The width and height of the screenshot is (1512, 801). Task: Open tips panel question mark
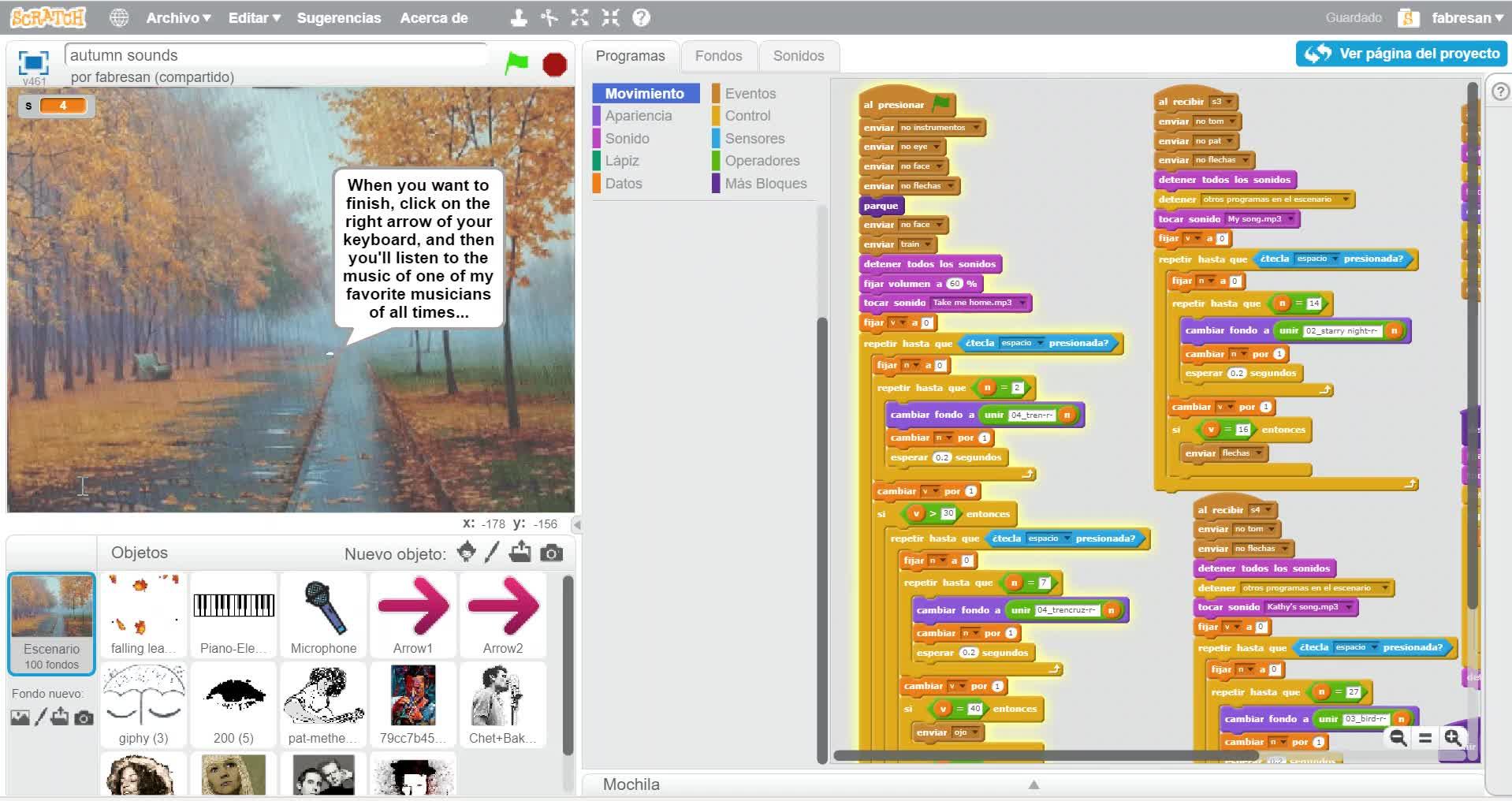click(x=1500, y=91)
